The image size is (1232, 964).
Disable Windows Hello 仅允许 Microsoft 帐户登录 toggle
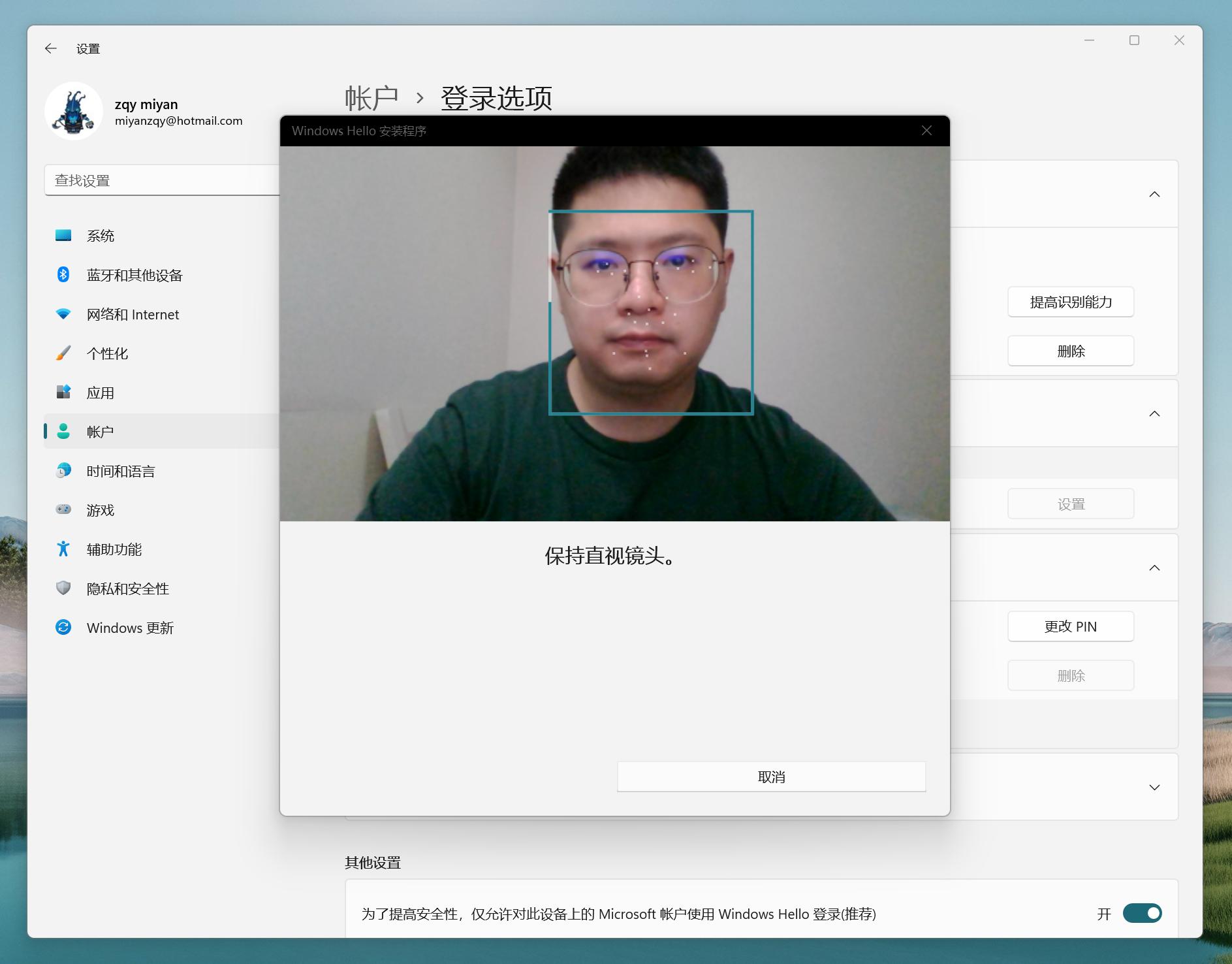tap(1141, 913)
